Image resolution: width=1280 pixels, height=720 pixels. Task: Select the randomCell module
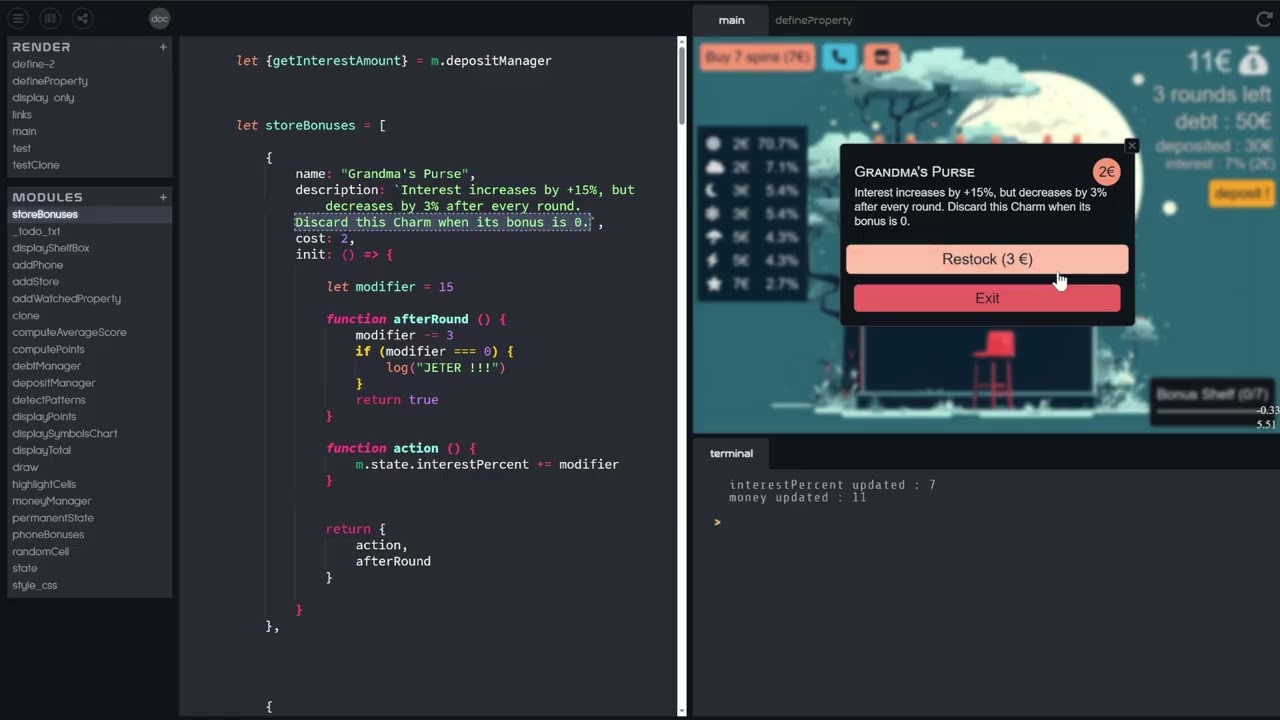[41, 551]
